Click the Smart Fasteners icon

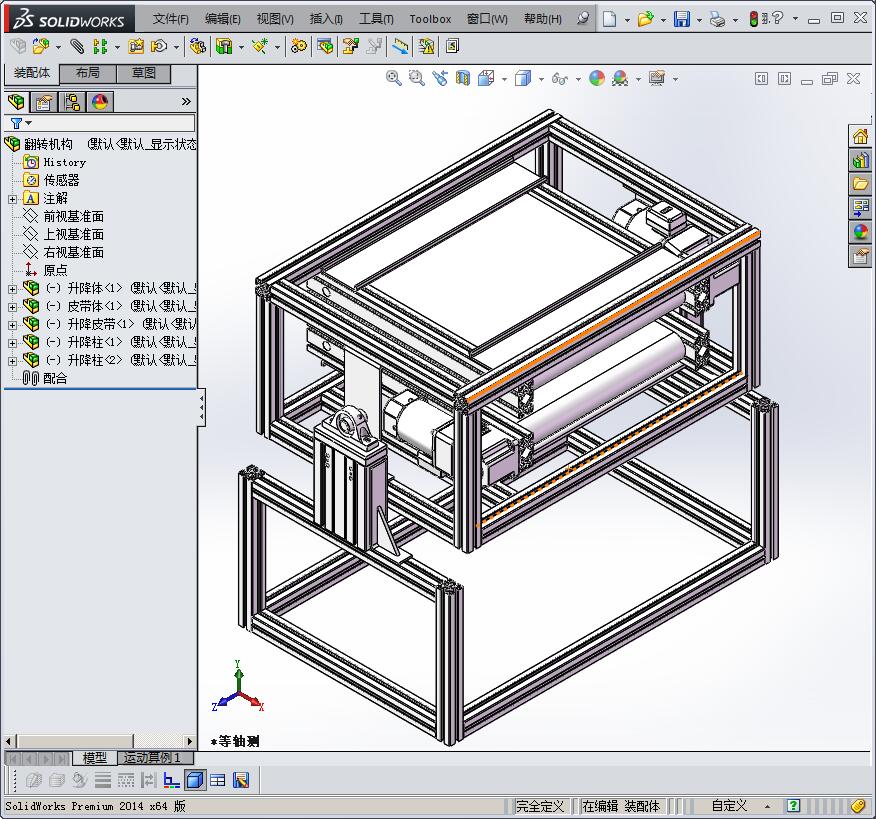pos(136,46)
